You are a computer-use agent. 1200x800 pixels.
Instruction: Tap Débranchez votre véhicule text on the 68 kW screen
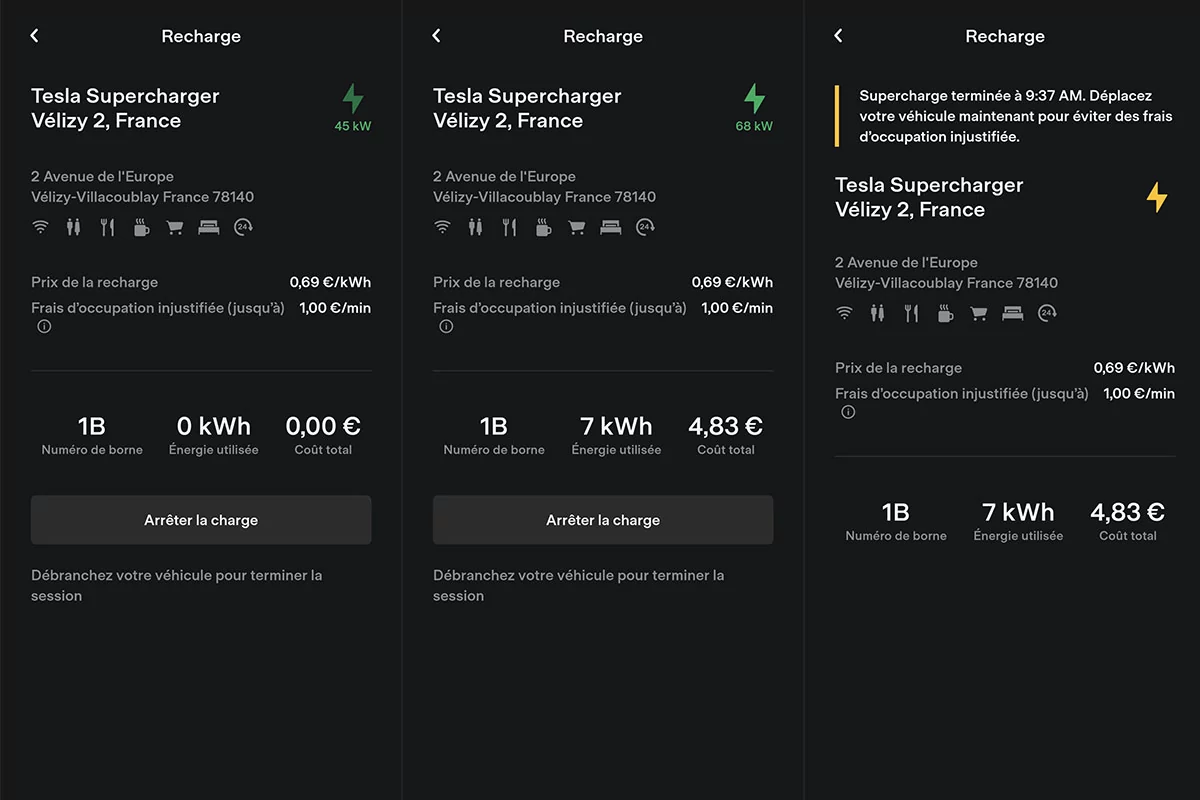(579, 586)
